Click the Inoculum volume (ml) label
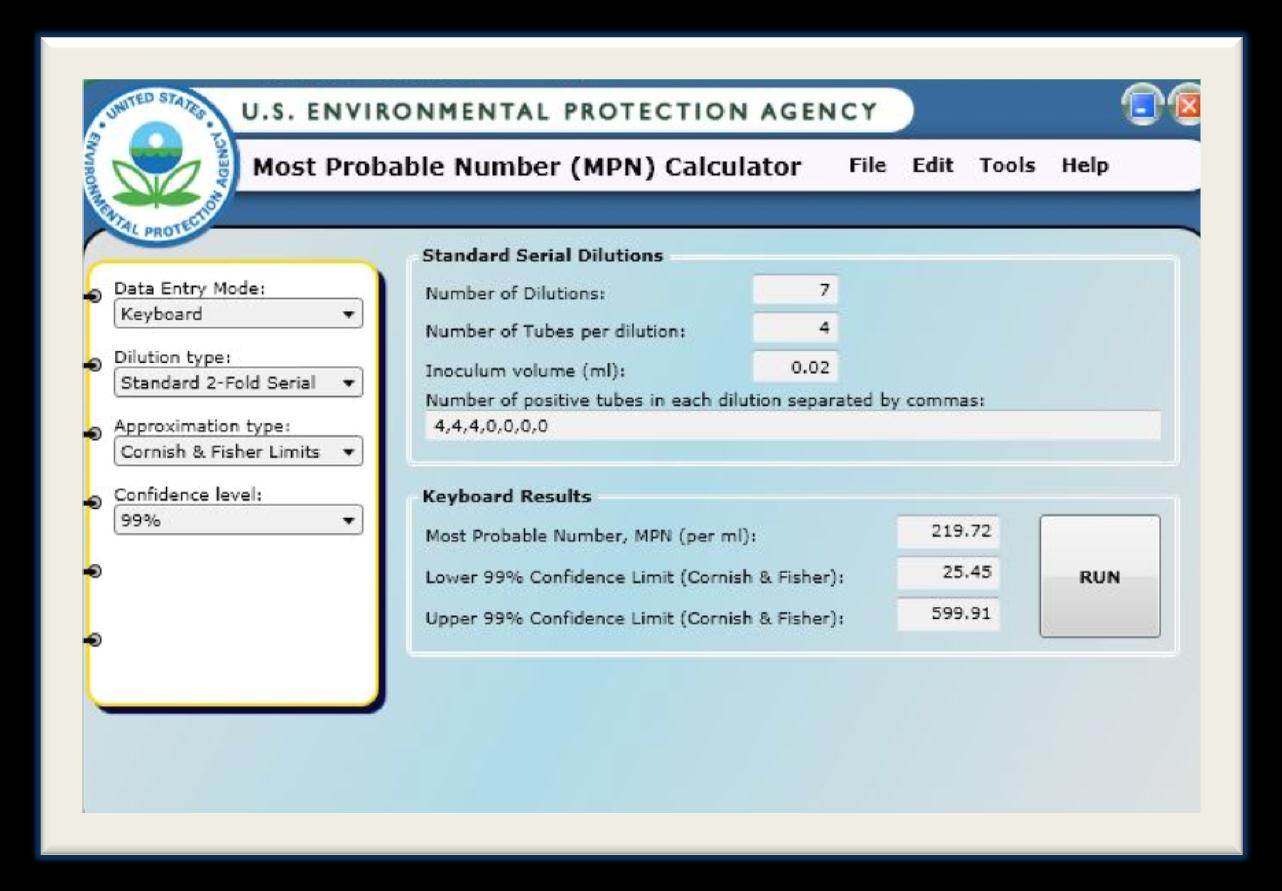Image resolution: width=1282 pixels, height=891 pixels. coord(524,370)
